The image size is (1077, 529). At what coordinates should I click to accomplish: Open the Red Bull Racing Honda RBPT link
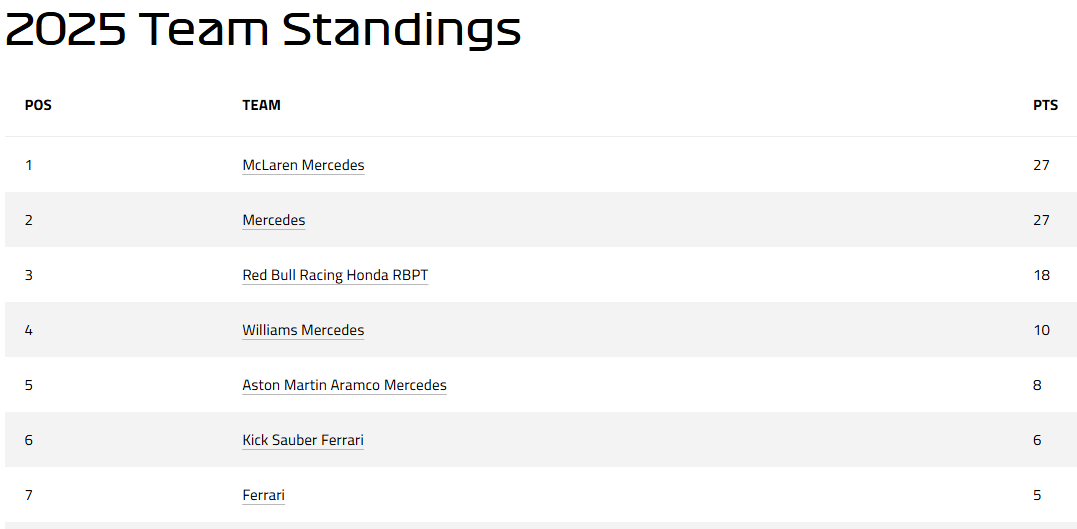(335, 275)
